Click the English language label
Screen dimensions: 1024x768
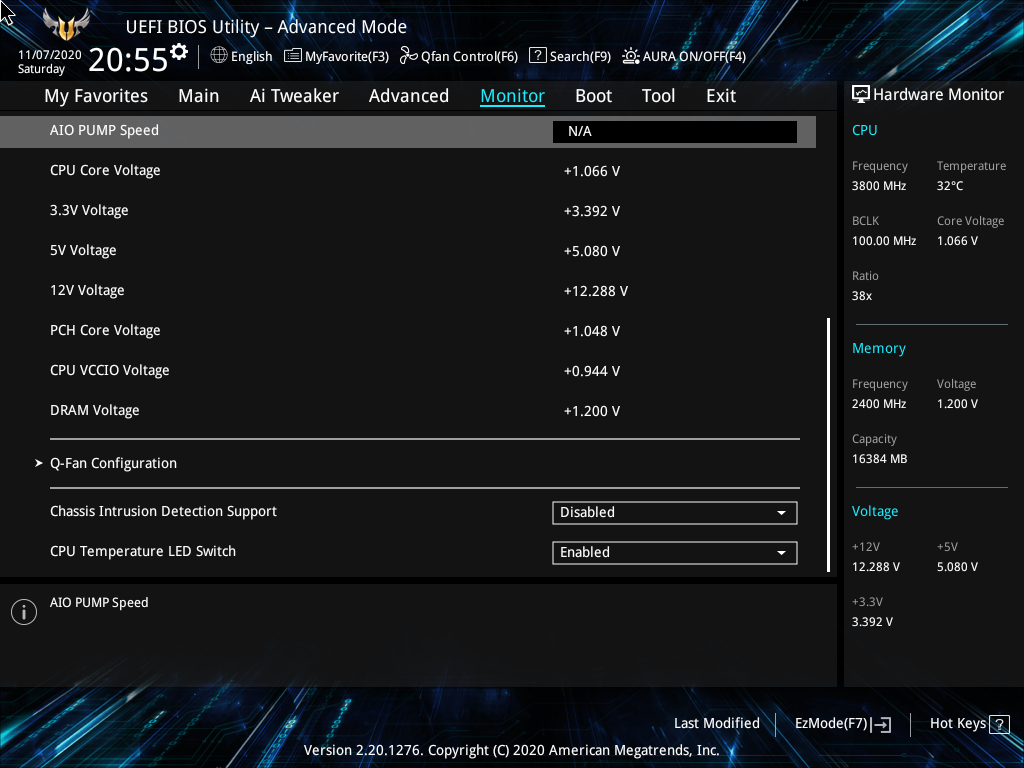[x=251, y=57]
